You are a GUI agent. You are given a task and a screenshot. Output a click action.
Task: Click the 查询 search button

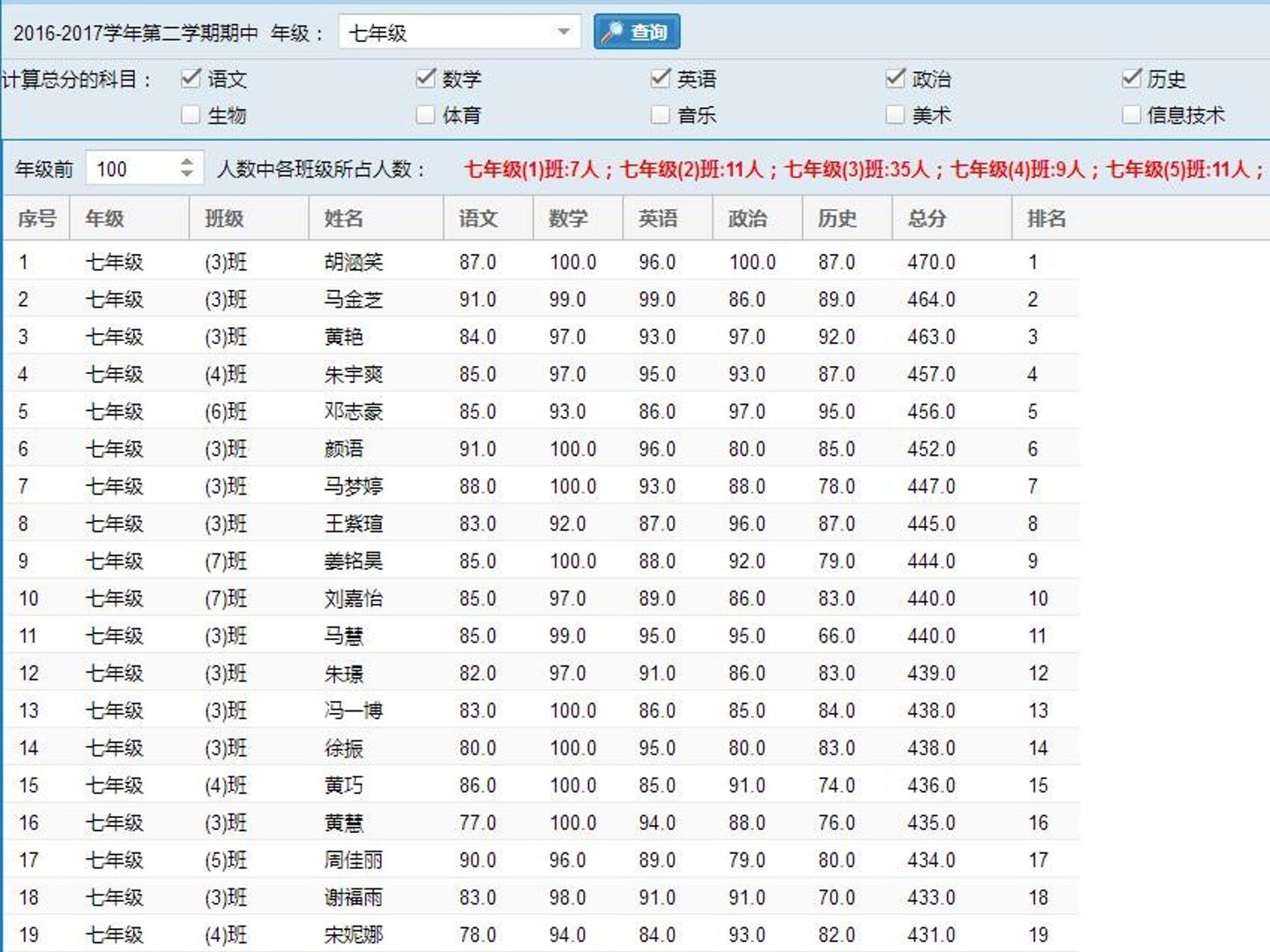click(x=637, y=33)
